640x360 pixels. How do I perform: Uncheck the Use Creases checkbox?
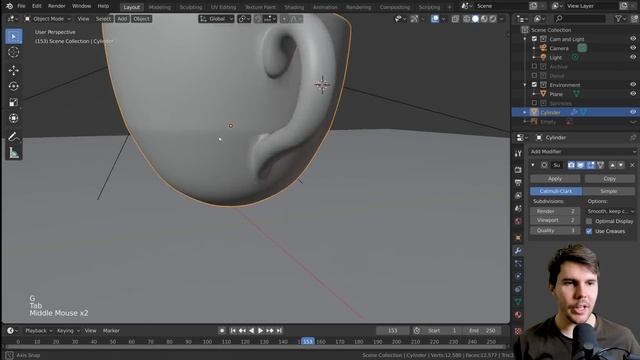(589, 231)
